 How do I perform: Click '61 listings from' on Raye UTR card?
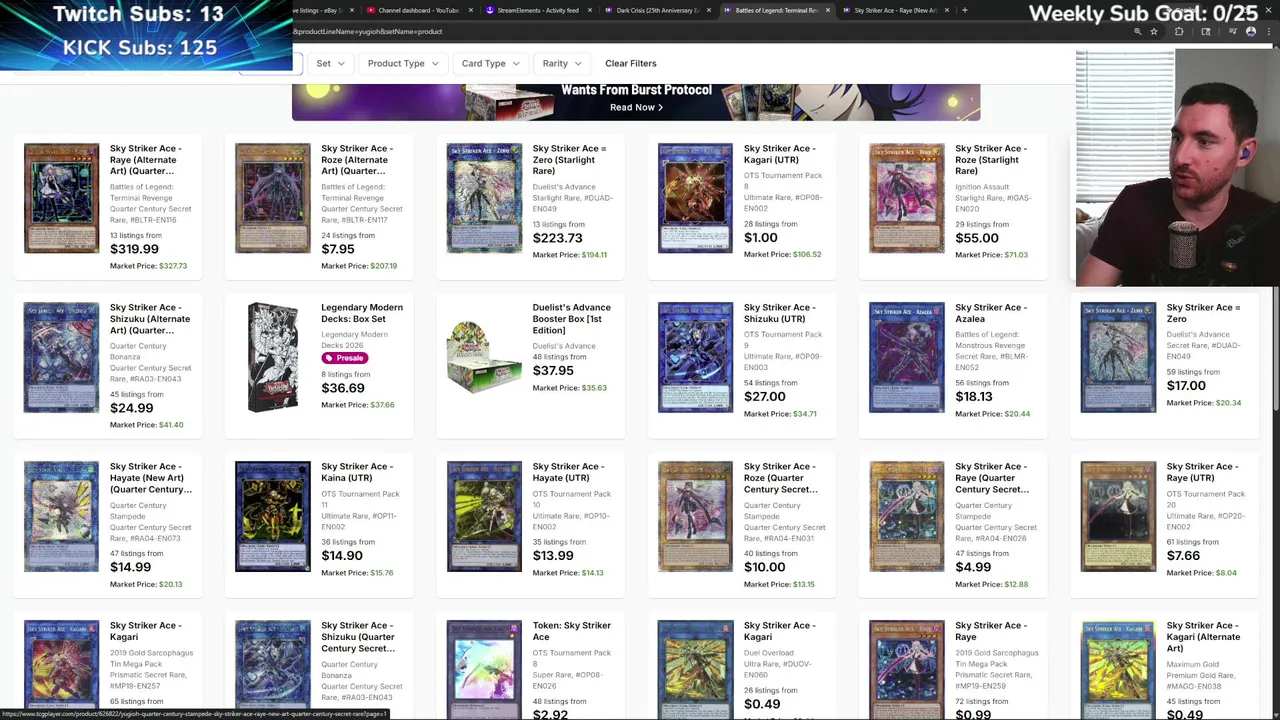click(1192, 542)
